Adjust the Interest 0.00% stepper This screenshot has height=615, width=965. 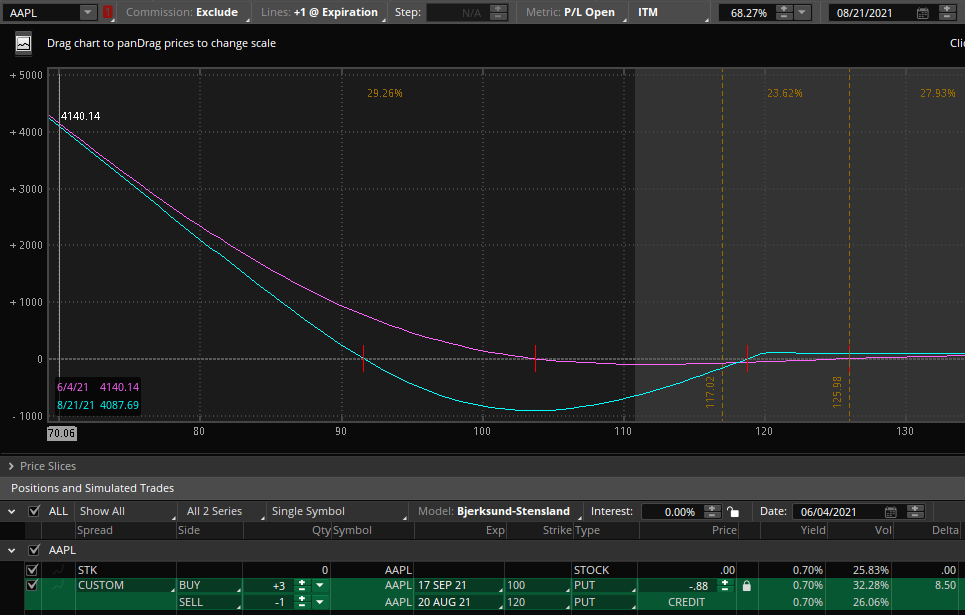pos(712,512)
